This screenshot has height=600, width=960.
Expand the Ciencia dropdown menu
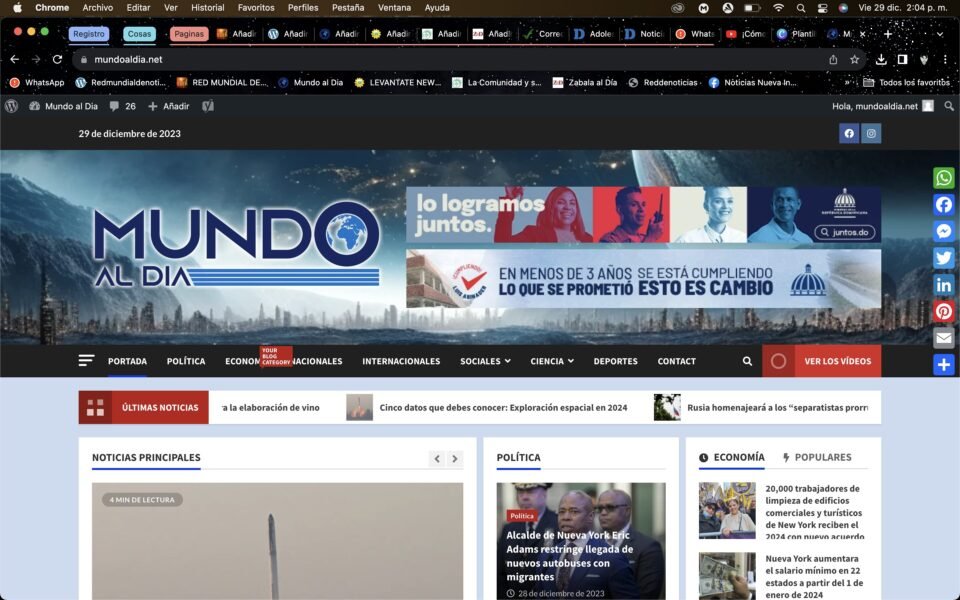coord(552,361)
